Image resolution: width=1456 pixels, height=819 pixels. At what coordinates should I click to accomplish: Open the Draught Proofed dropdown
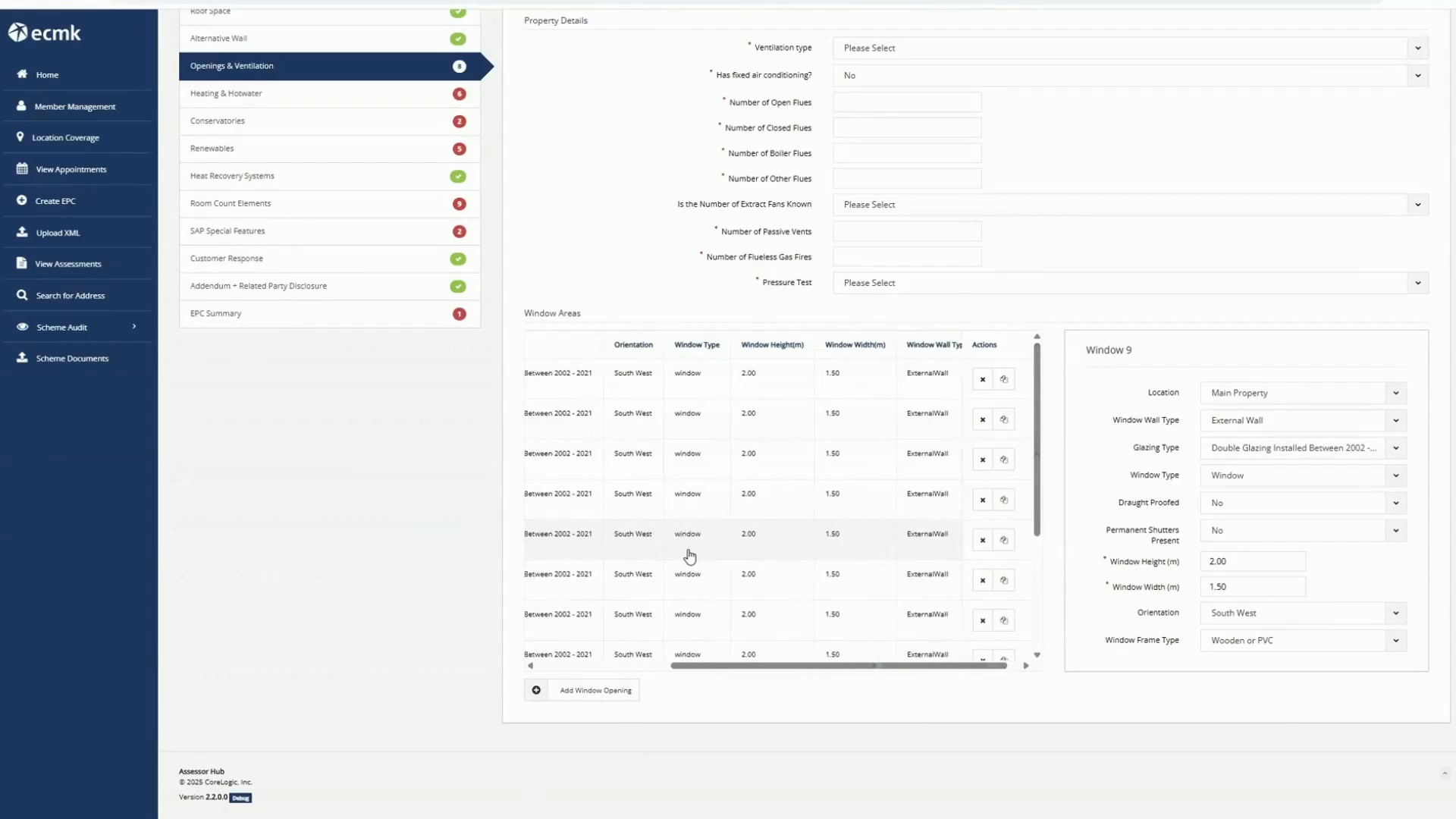pos(1303,503)
